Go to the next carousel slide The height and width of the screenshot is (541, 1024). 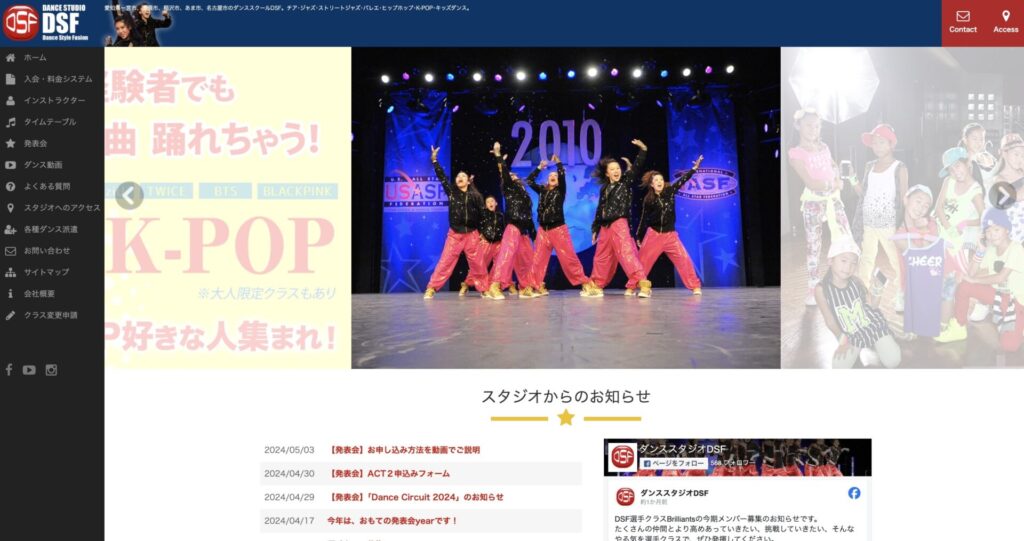pos(1002,195)
